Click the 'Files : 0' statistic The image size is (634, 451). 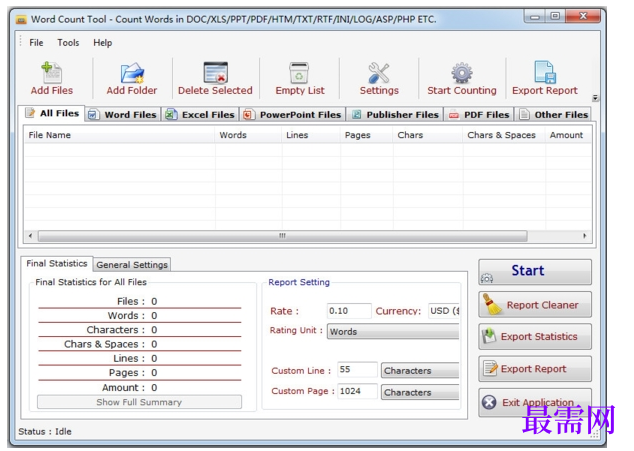[137, 301]
